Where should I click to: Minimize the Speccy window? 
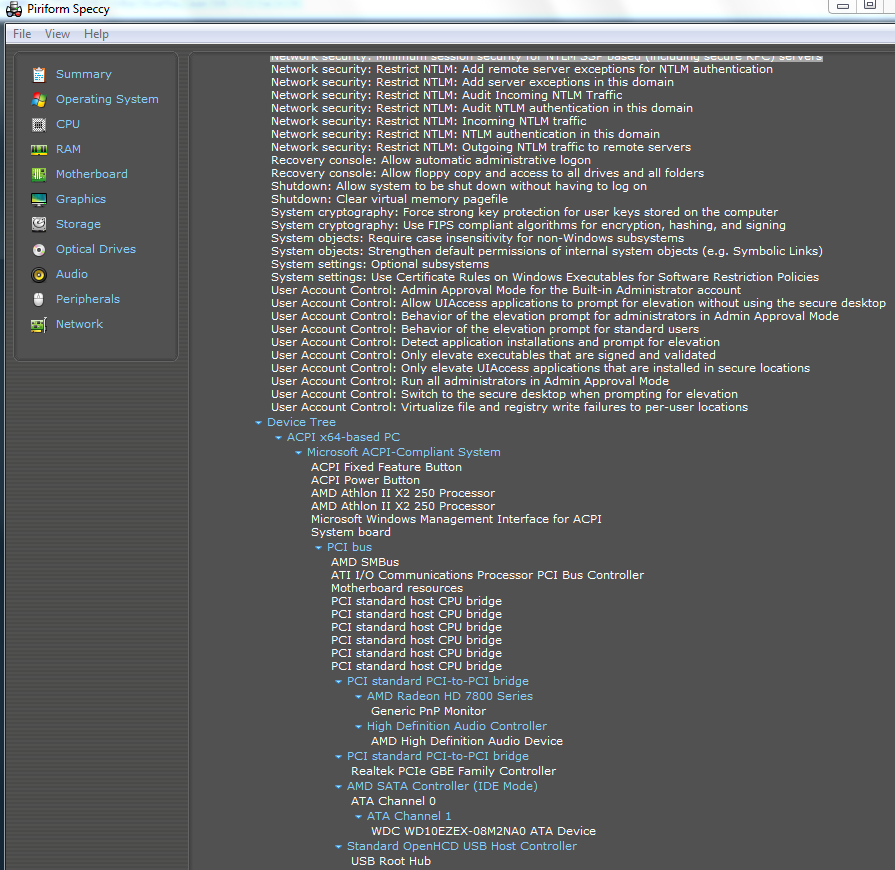[842, 6]
